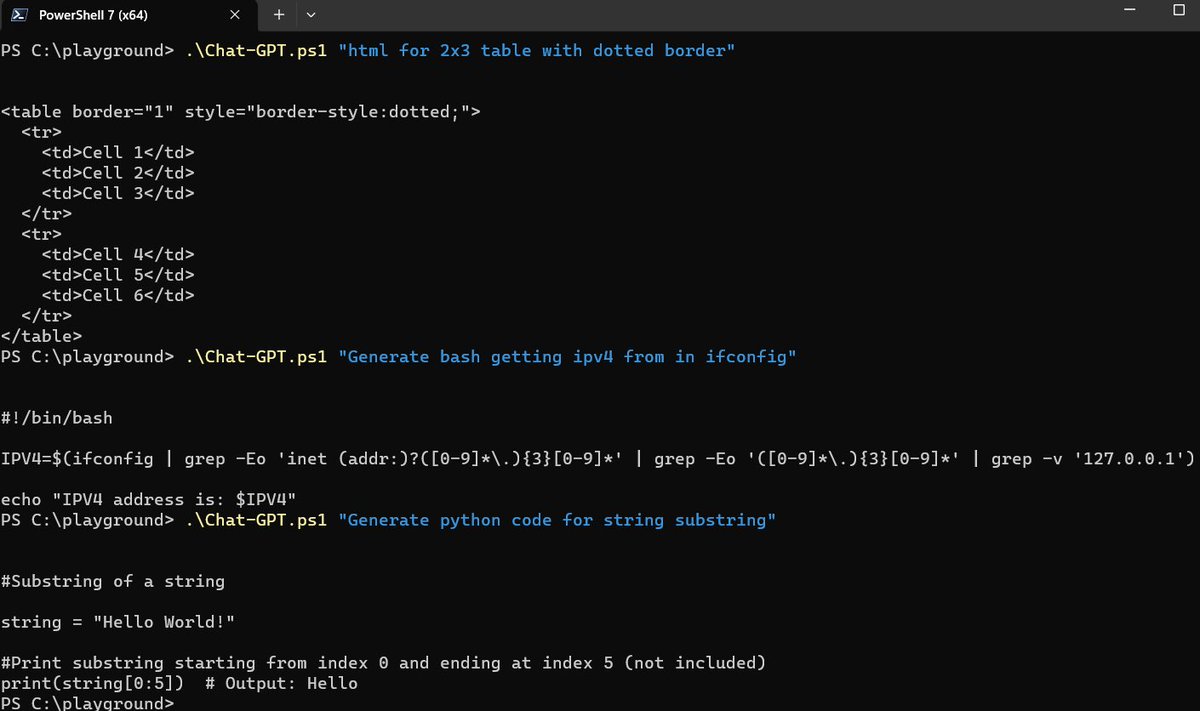Select the PowerShell 7 (x64) tab
The image size is (1200, 711).
[132, 15]
